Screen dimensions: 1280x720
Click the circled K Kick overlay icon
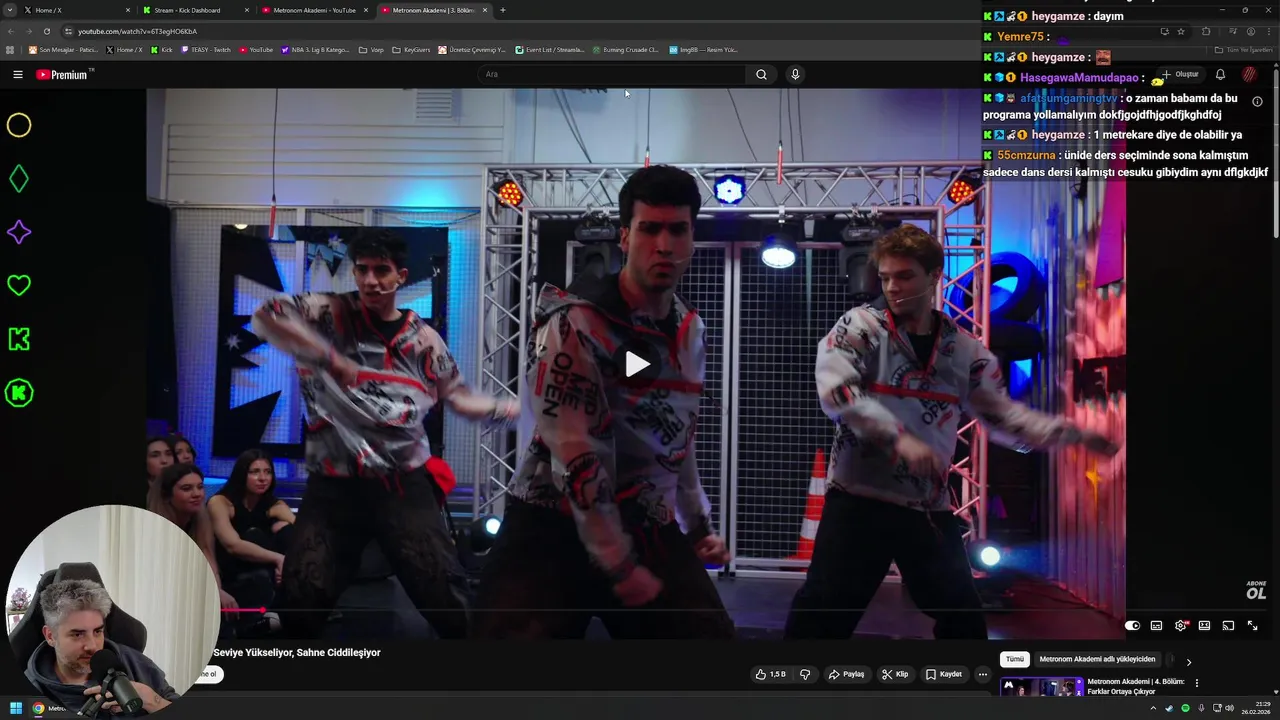point(19,393)
